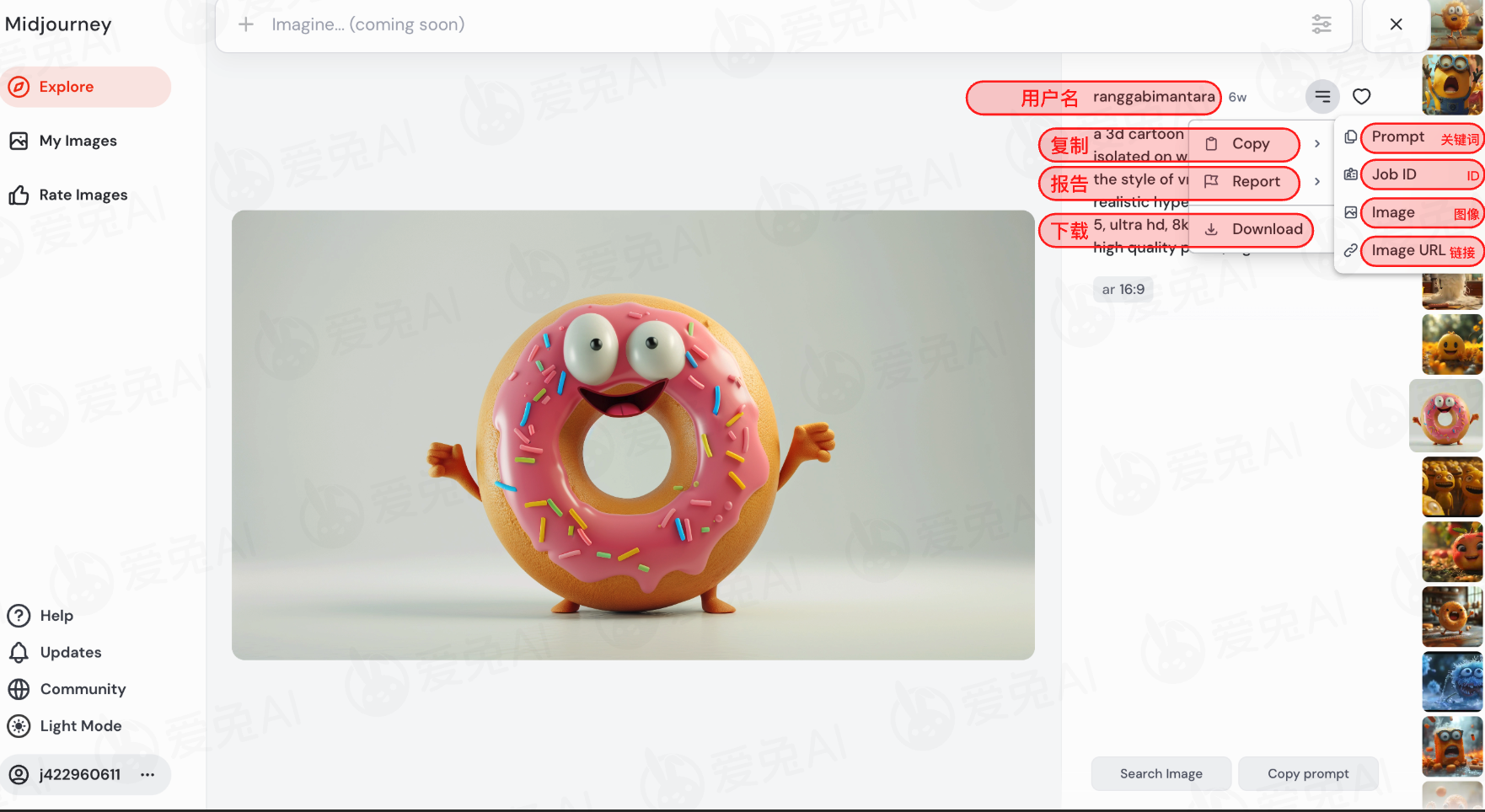Click the My Images picture icon
1485x812 pixels.
tap(19, 141)
